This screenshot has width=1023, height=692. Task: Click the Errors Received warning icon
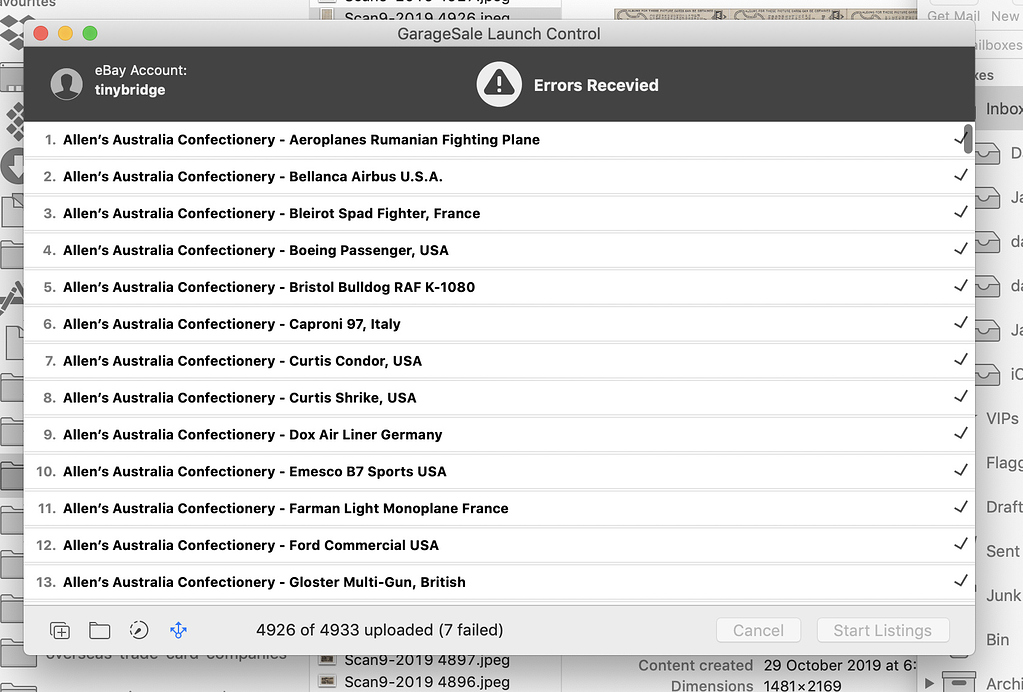498,84
